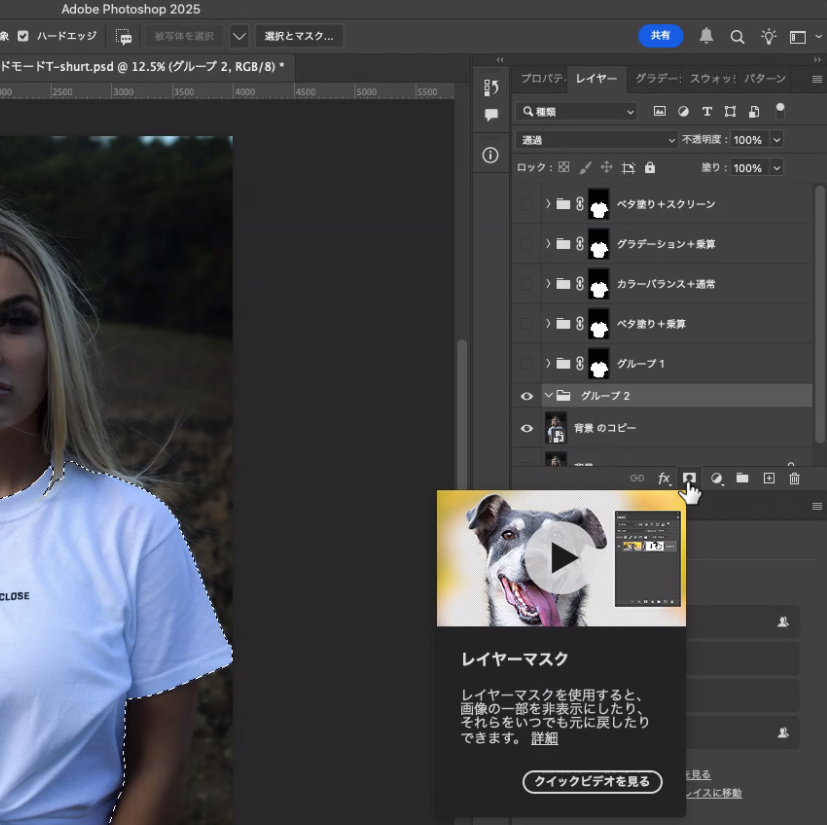Switch to the パターン tab
The height and width of the screenshot is (825, 827).
765,79
